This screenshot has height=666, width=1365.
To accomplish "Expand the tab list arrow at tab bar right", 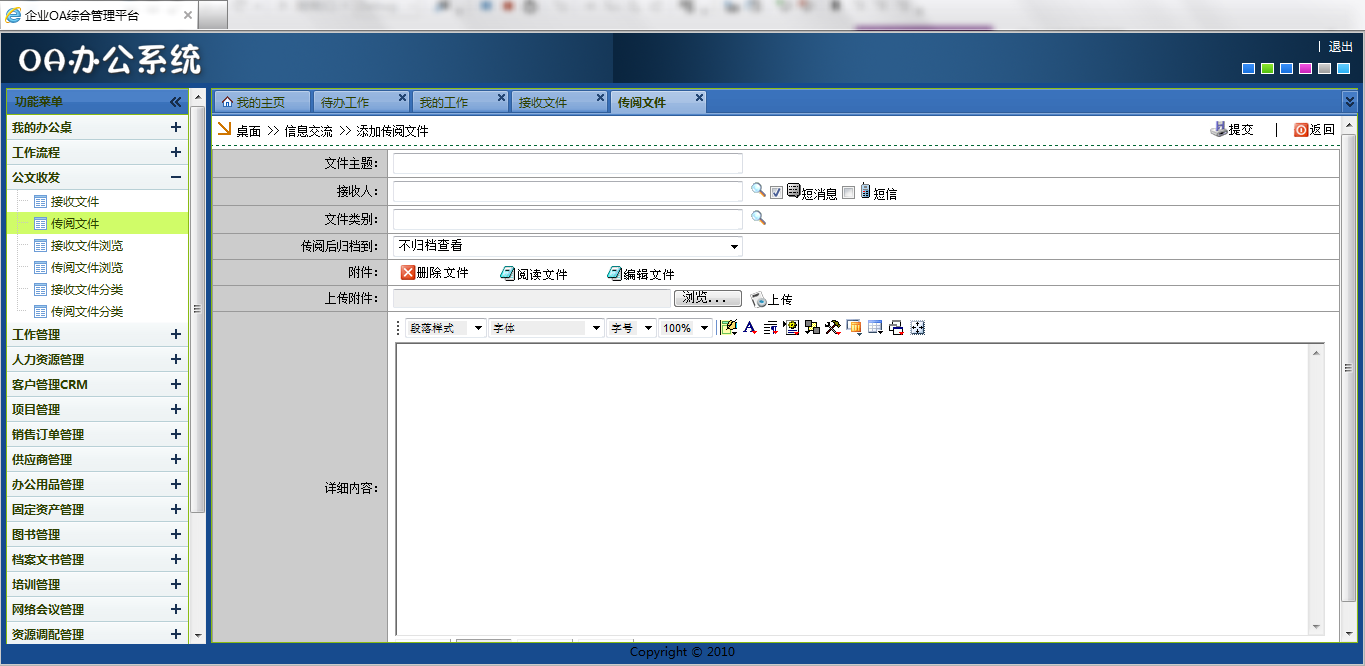I will [x=1349, y=101].
